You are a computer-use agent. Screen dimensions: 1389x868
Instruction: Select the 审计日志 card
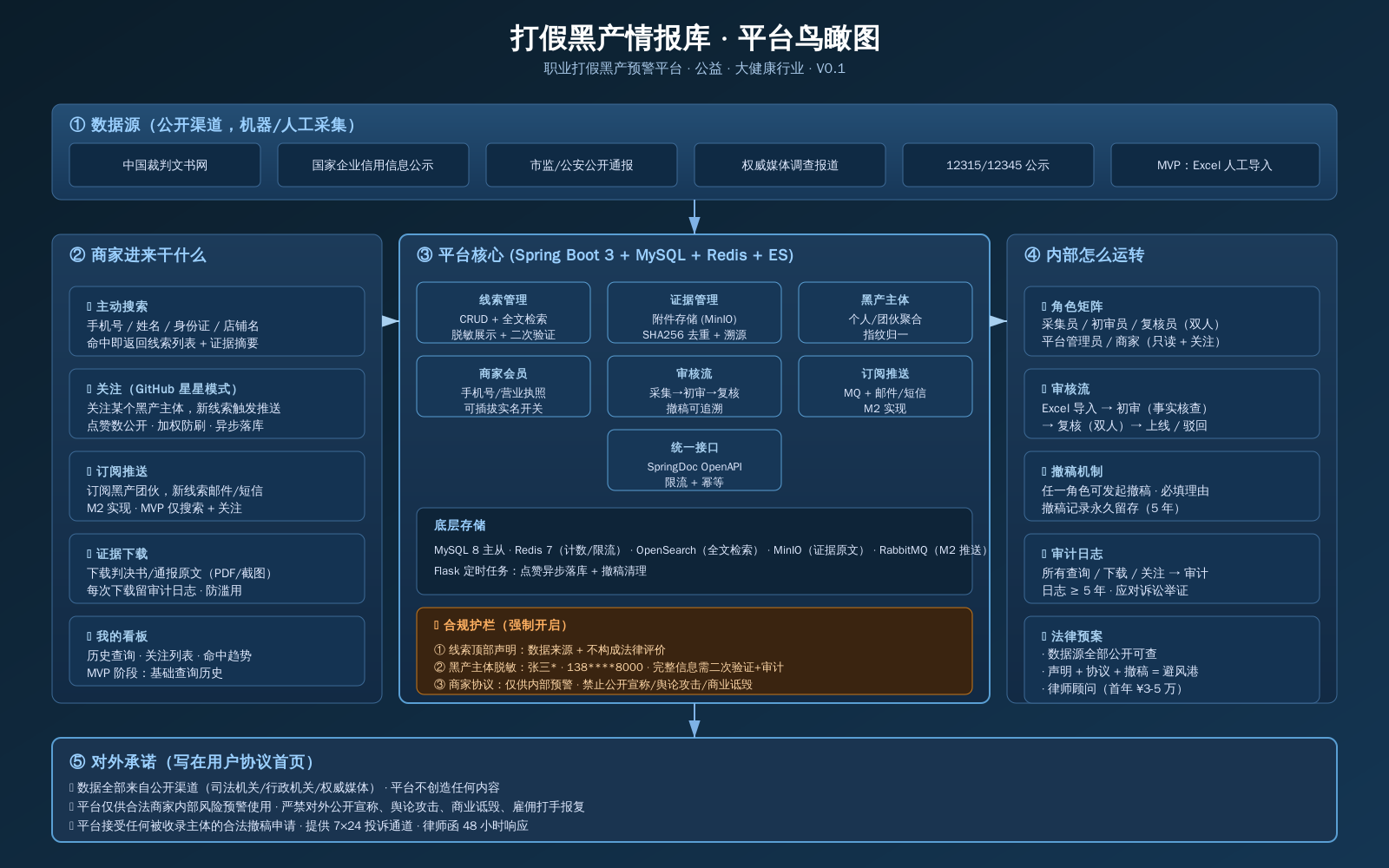click(1172, 569)
